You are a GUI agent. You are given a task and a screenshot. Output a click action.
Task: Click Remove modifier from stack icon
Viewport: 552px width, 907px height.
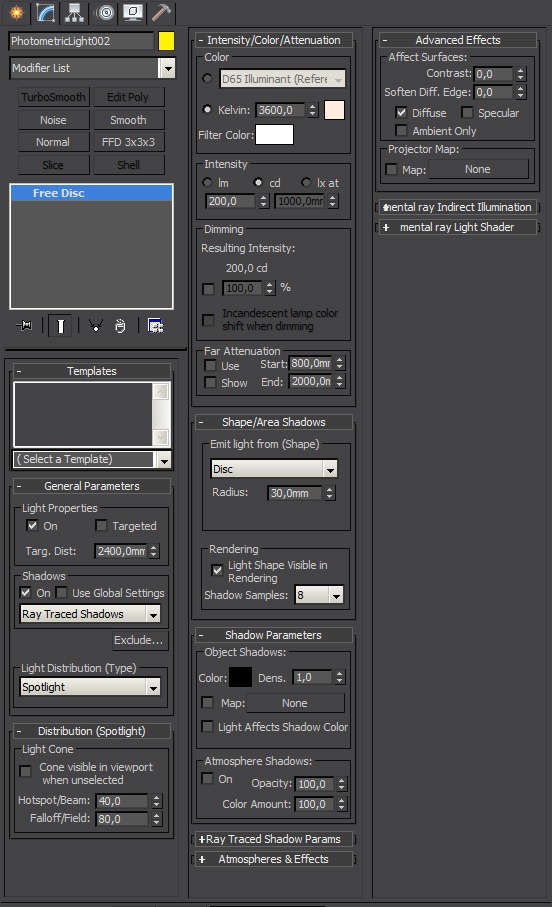coord(120,326)
